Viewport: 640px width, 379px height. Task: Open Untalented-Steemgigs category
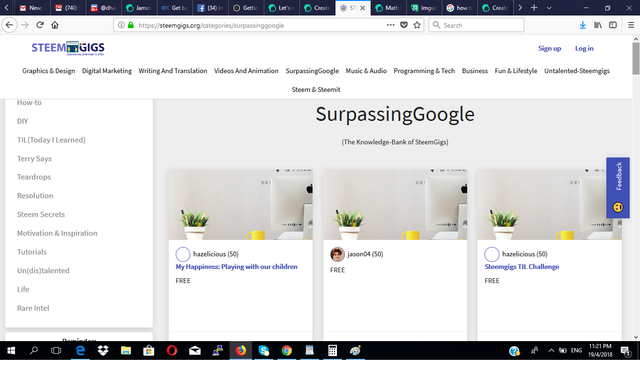tap(577, 71)
